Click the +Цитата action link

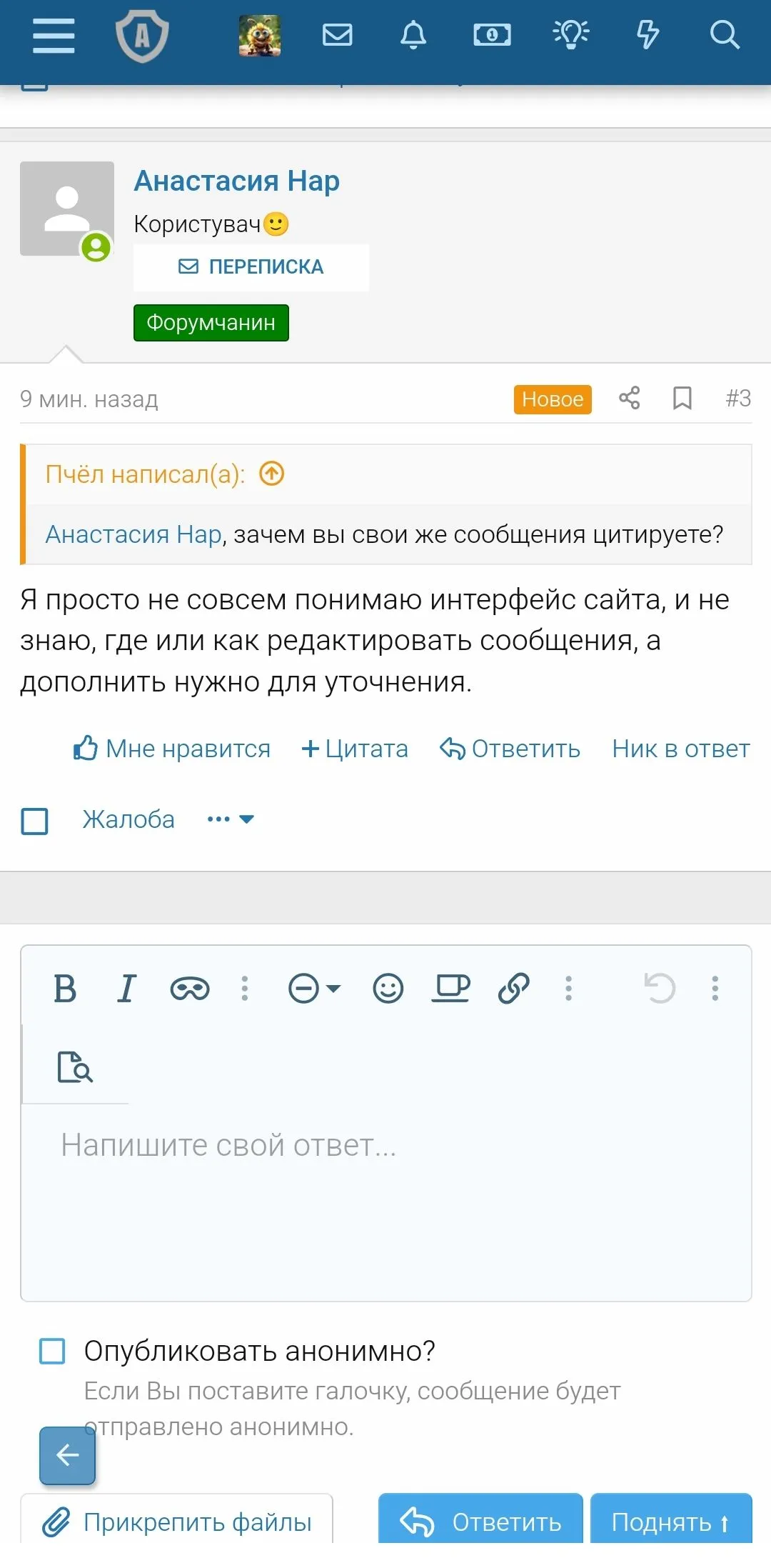coord(355,749)
